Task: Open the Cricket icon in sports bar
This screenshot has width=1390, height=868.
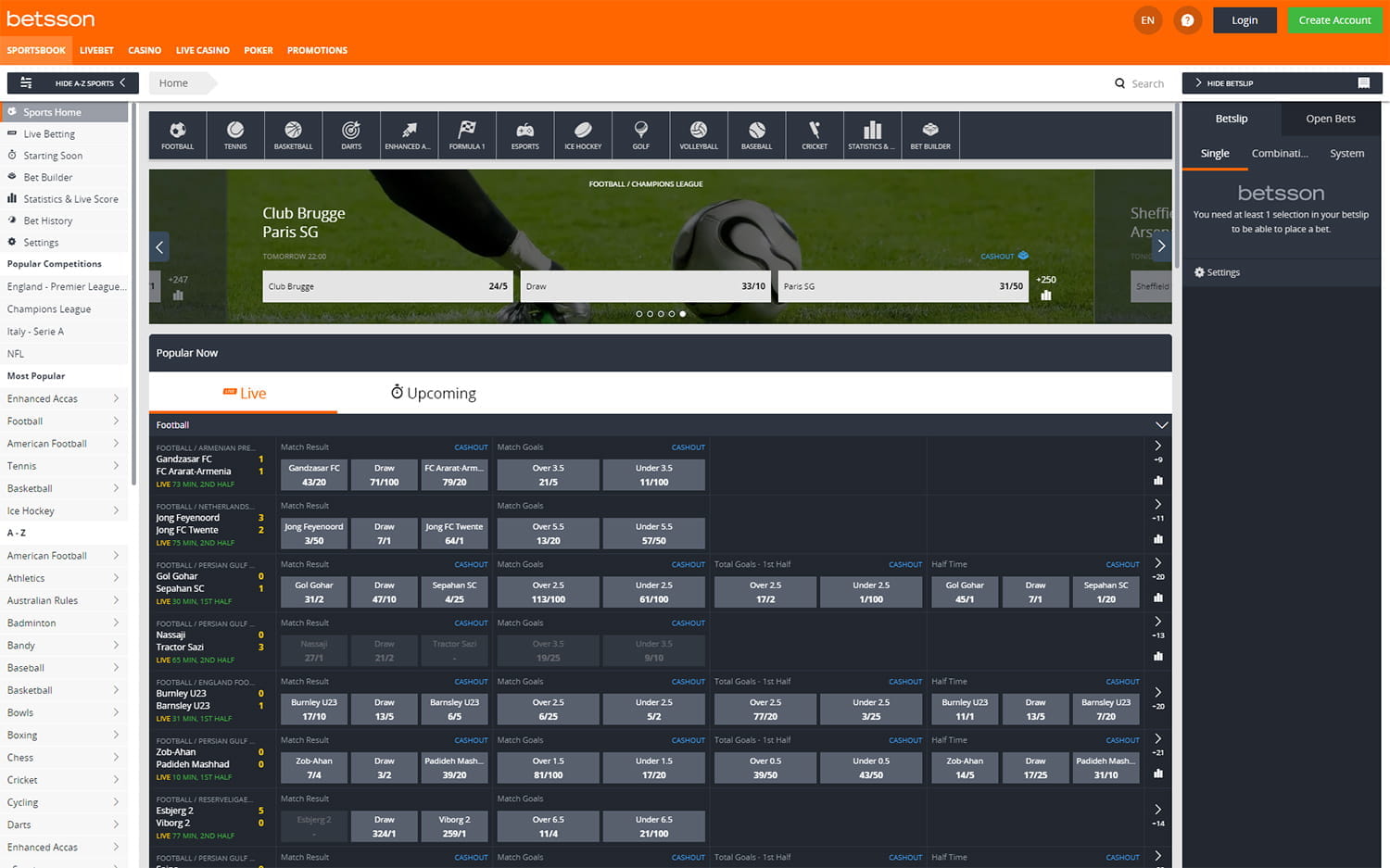Action: coord(815,135)
